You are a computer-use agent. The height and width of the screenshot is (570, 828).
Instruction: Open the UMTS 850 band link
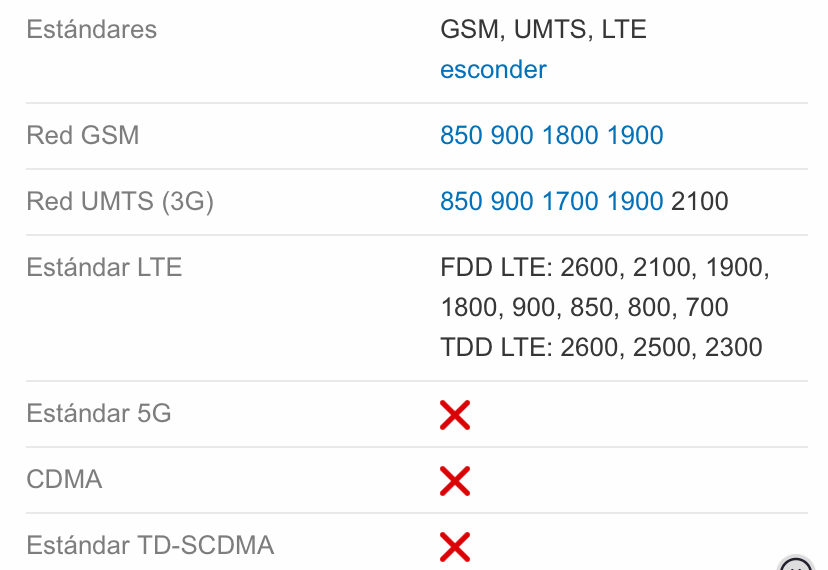point(461,202)
